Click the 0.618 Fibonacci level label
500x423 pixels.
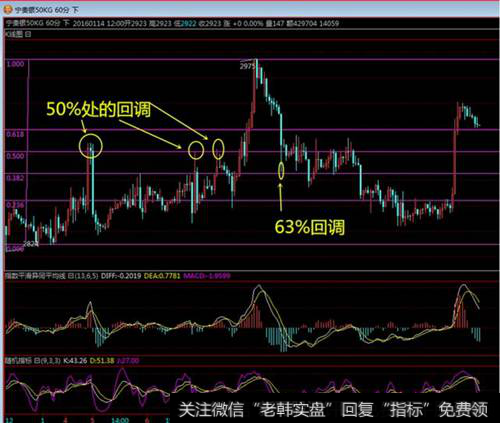point(15,134)
